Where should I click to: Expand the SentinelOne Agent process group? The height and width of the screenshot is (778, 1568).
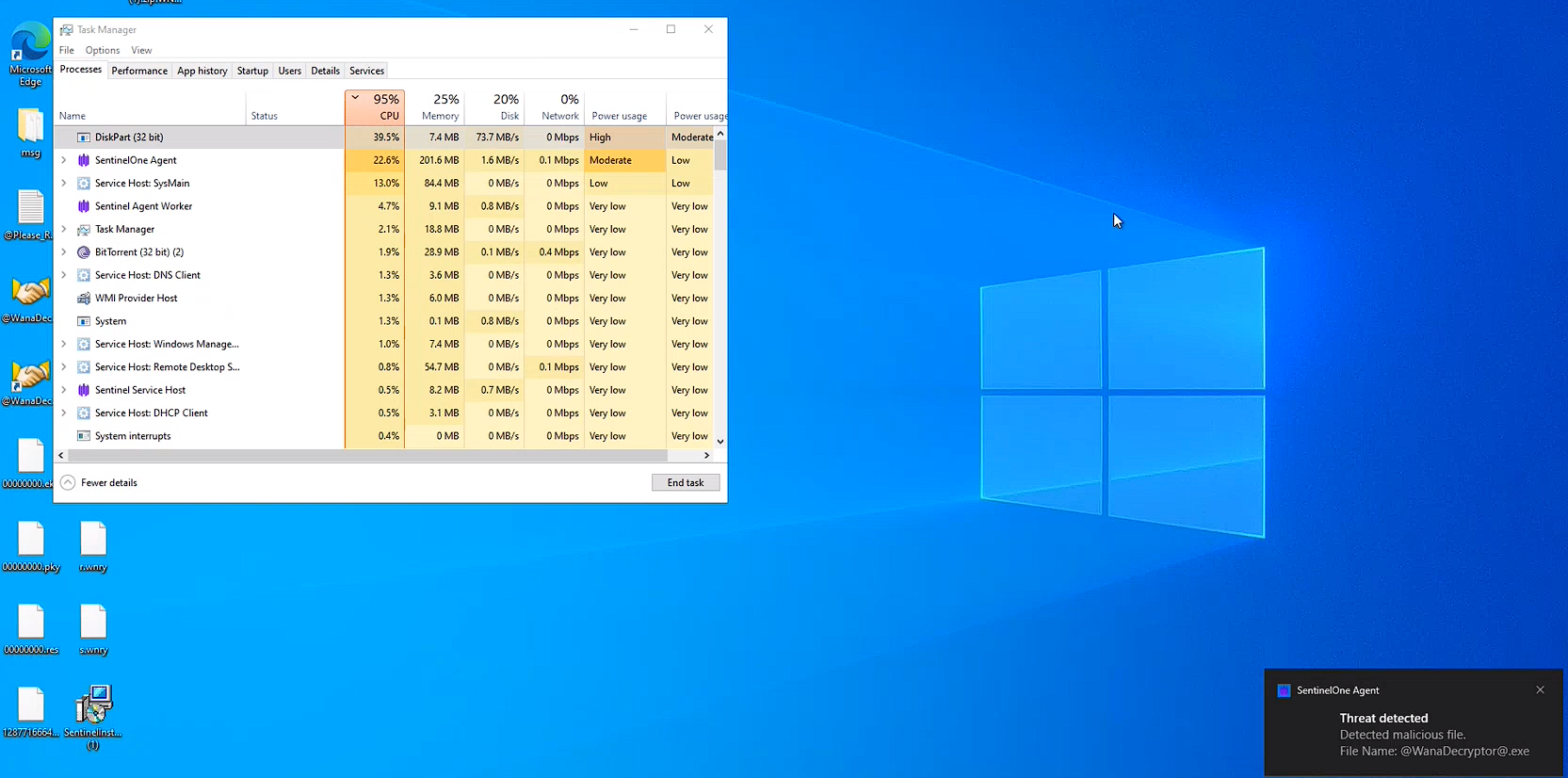(64, 160)
